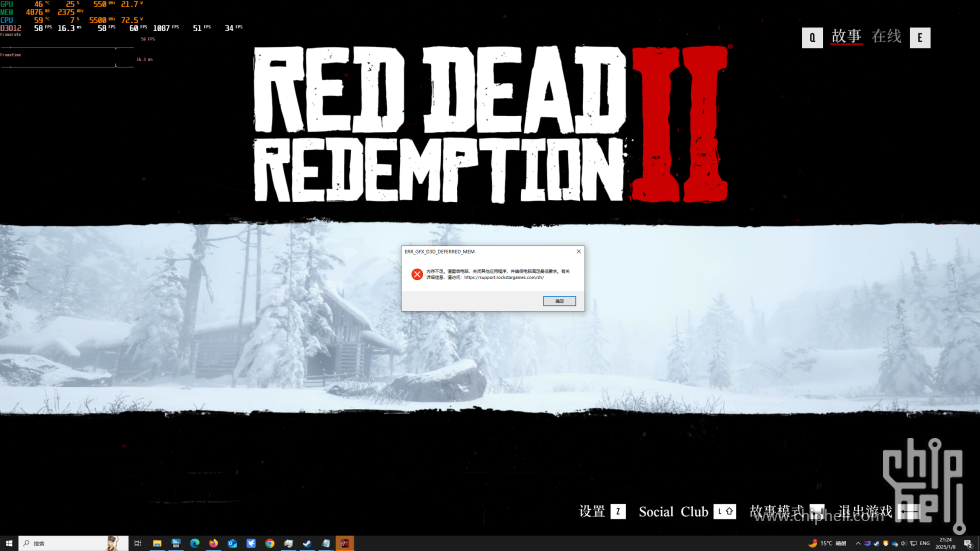Open Outlook from taskbar
This screenshot has height=551, width=980.
coord(232,544)
